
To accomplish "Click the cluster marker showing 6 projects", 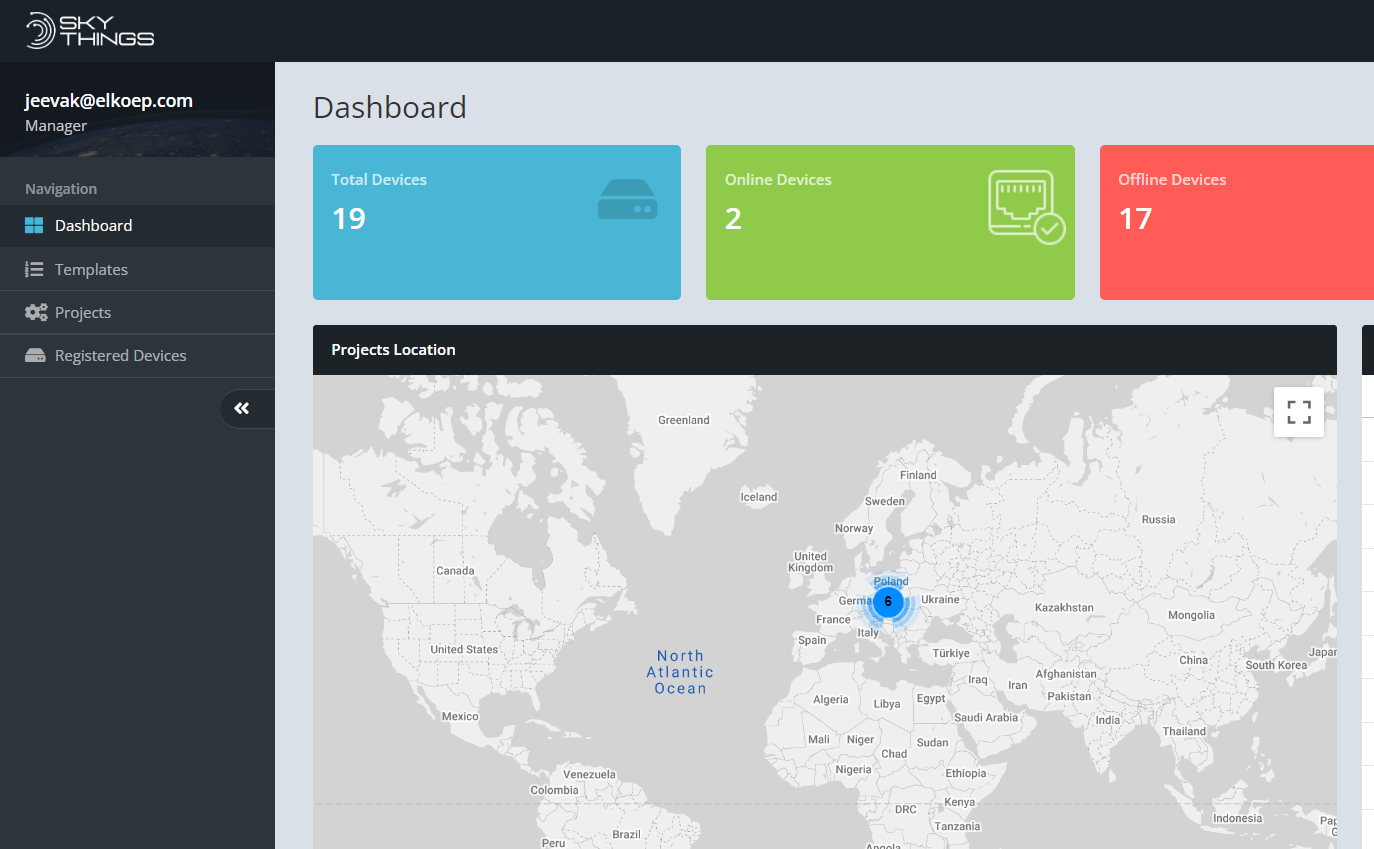I will click(x=888, y=602).
